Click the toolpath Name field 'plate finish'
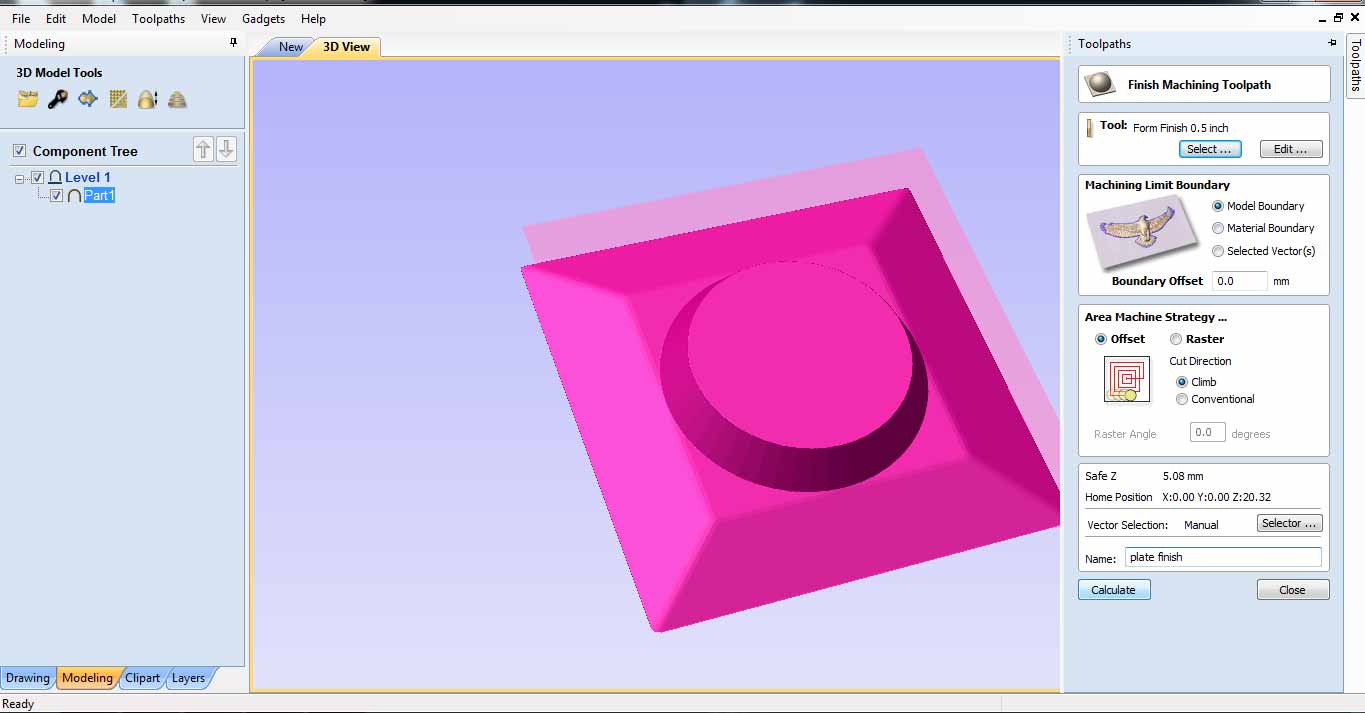The width and height of the screenshot is (1365, 713). (x=1223, y=557)
